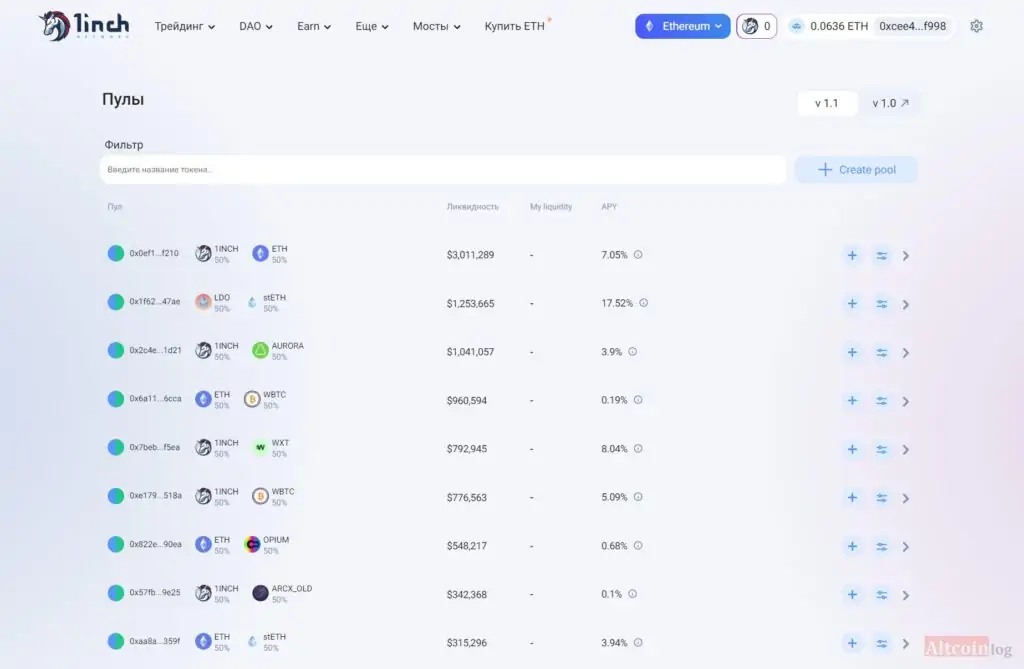Click pool address 0xe179...518a
Image resolution: width=1024 pixels, height=669 pixels.
click(155, 496)
